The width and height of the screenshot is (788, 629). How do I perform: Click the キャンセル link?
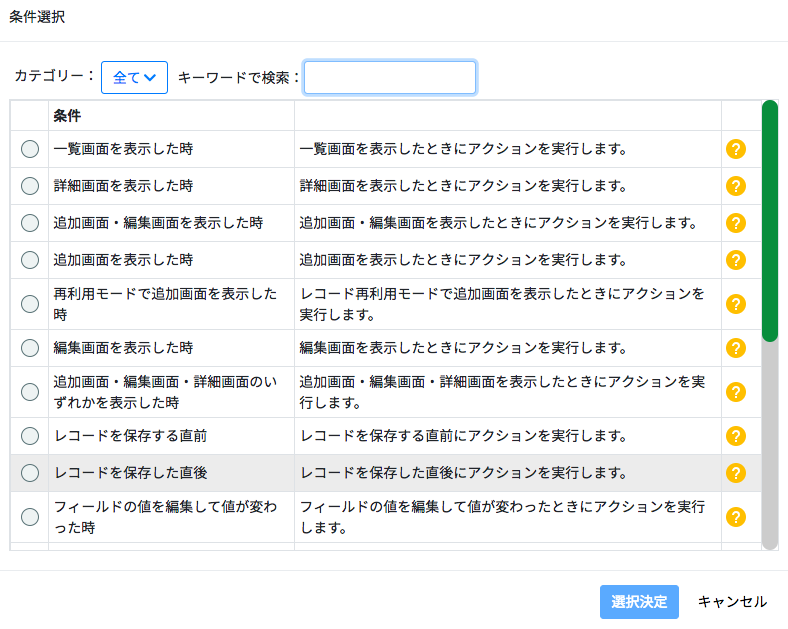coord(732,601)
